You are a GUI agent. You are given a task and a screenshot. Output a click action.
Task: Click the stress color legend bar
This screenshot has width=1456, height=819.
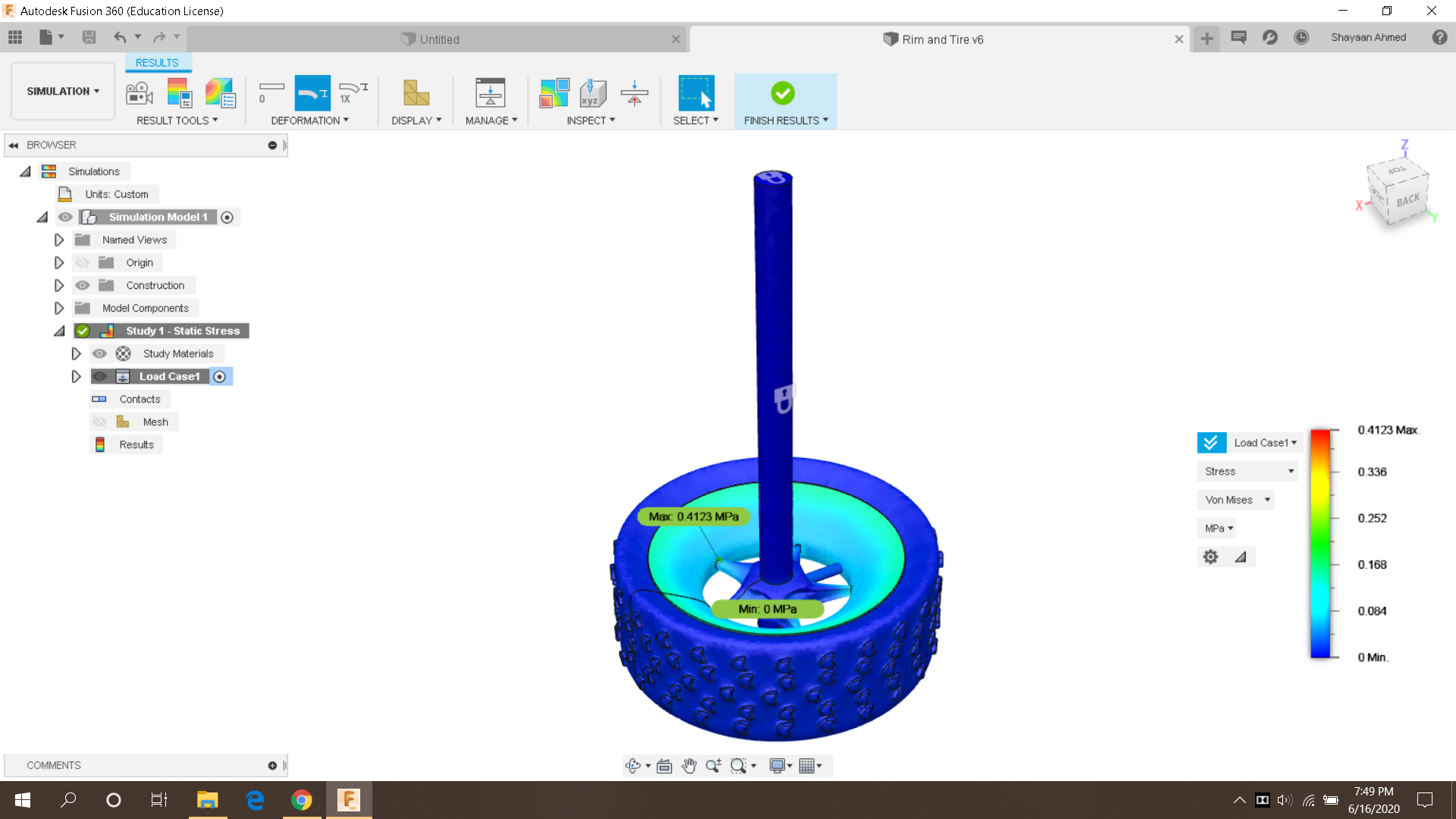(1320, 543)
